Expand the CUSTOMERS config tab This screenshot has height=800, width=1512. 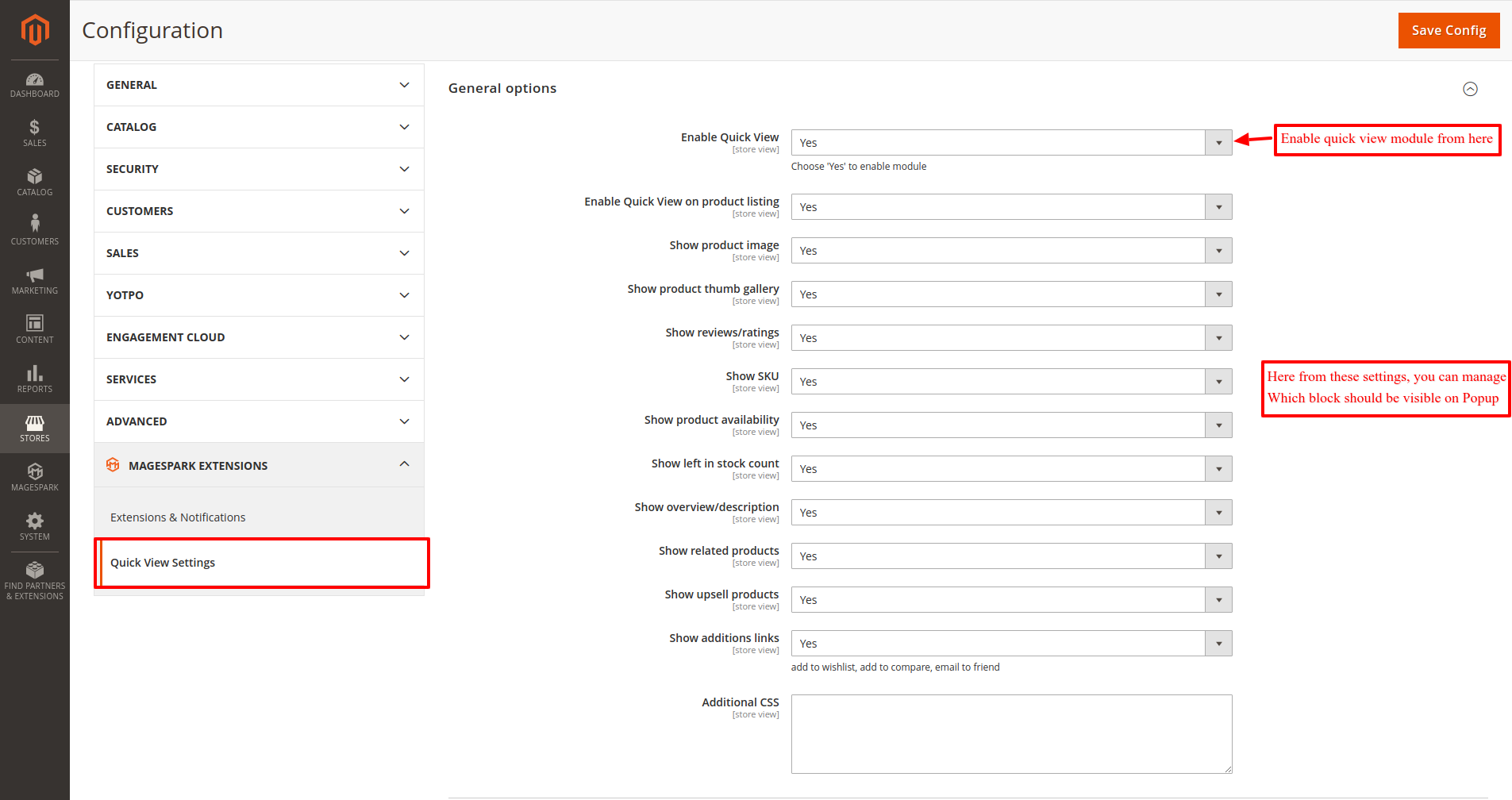click(x=259, y=211)
